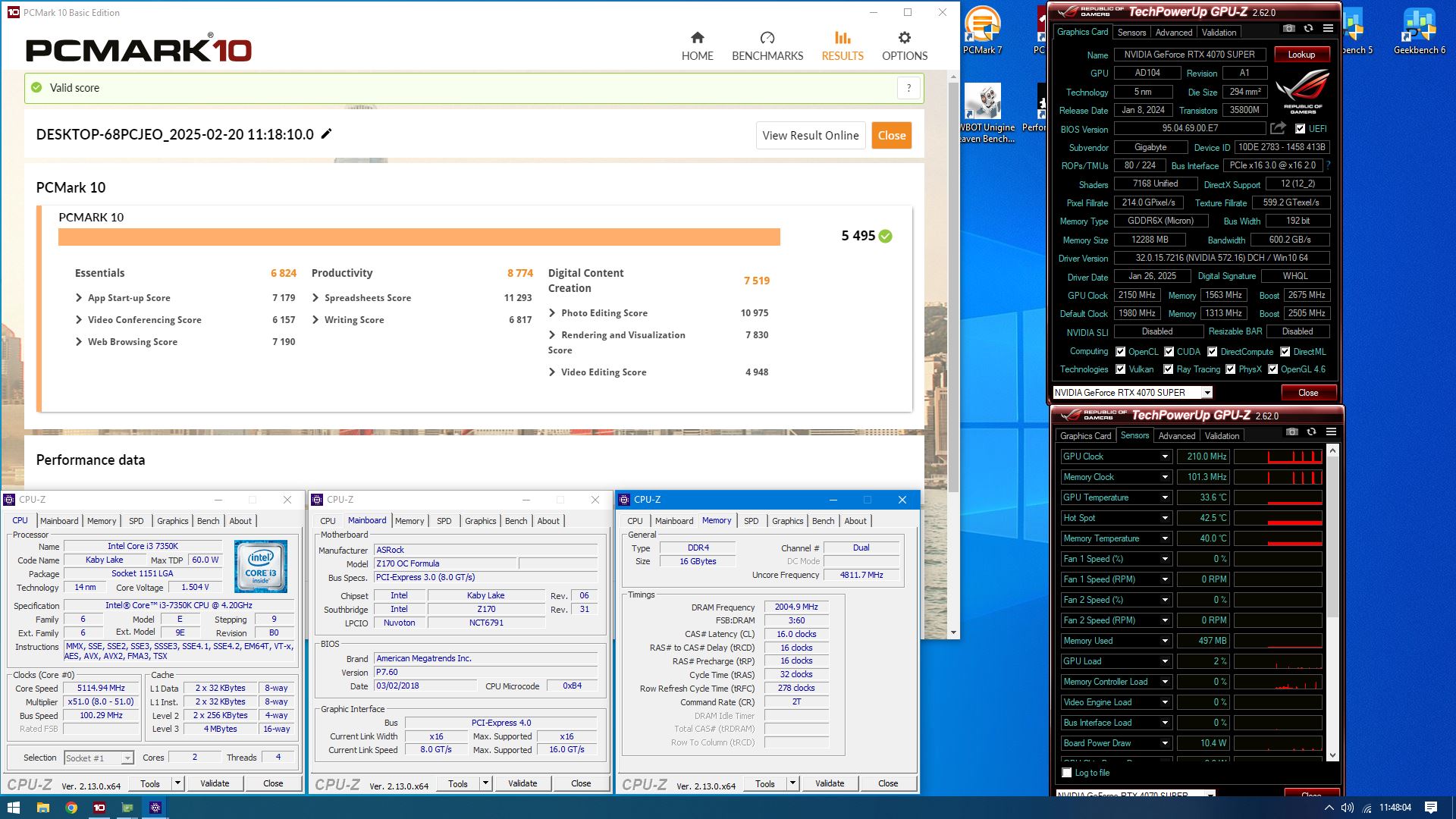1456x819 pixels.
Task: Enable the Log to file checkbox
Action: [x=1067, y=773]
